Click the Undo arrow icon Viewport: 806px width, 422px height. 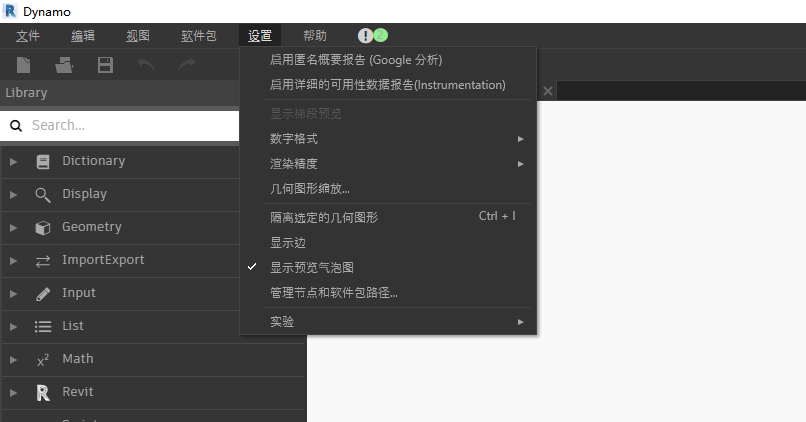(146, 64)
